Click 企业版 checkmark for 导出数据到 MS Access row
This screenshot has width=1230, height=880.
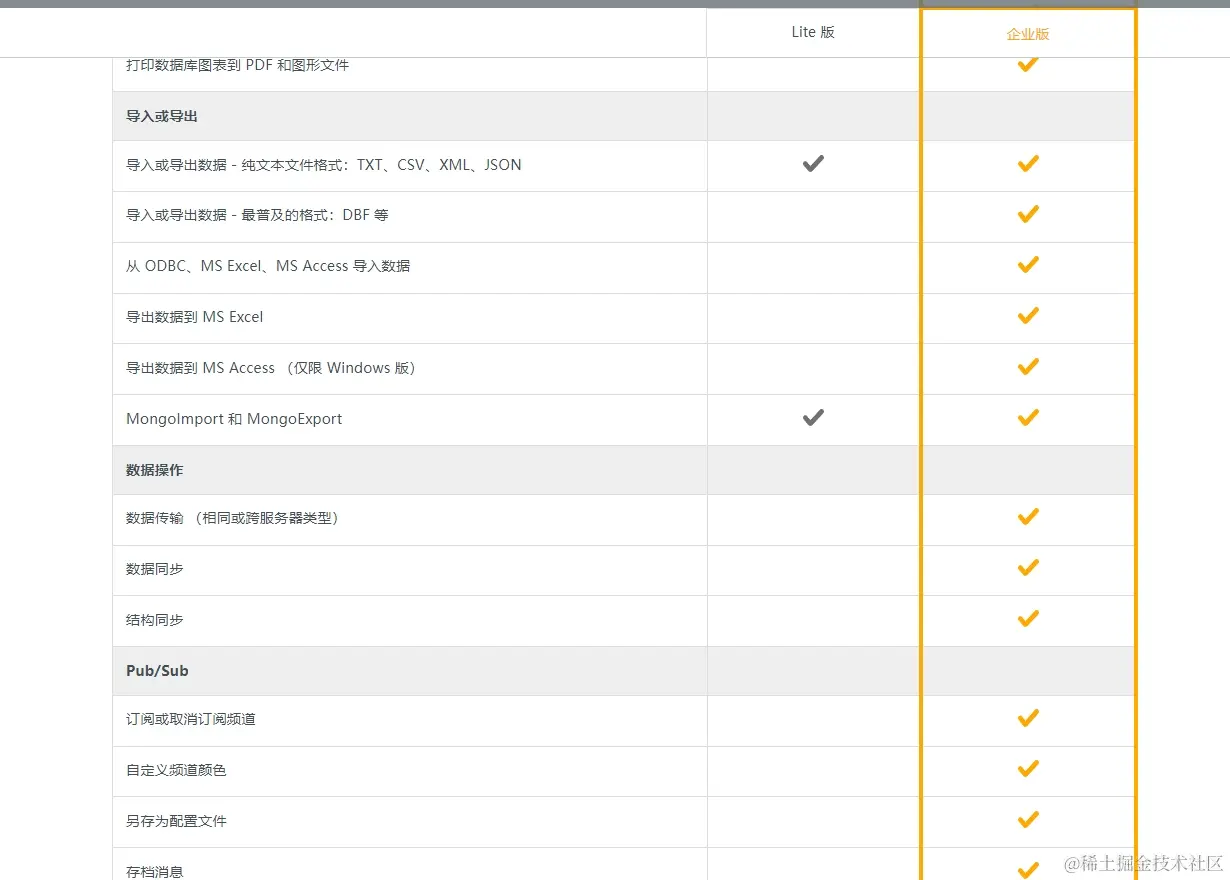point(1028,367)
